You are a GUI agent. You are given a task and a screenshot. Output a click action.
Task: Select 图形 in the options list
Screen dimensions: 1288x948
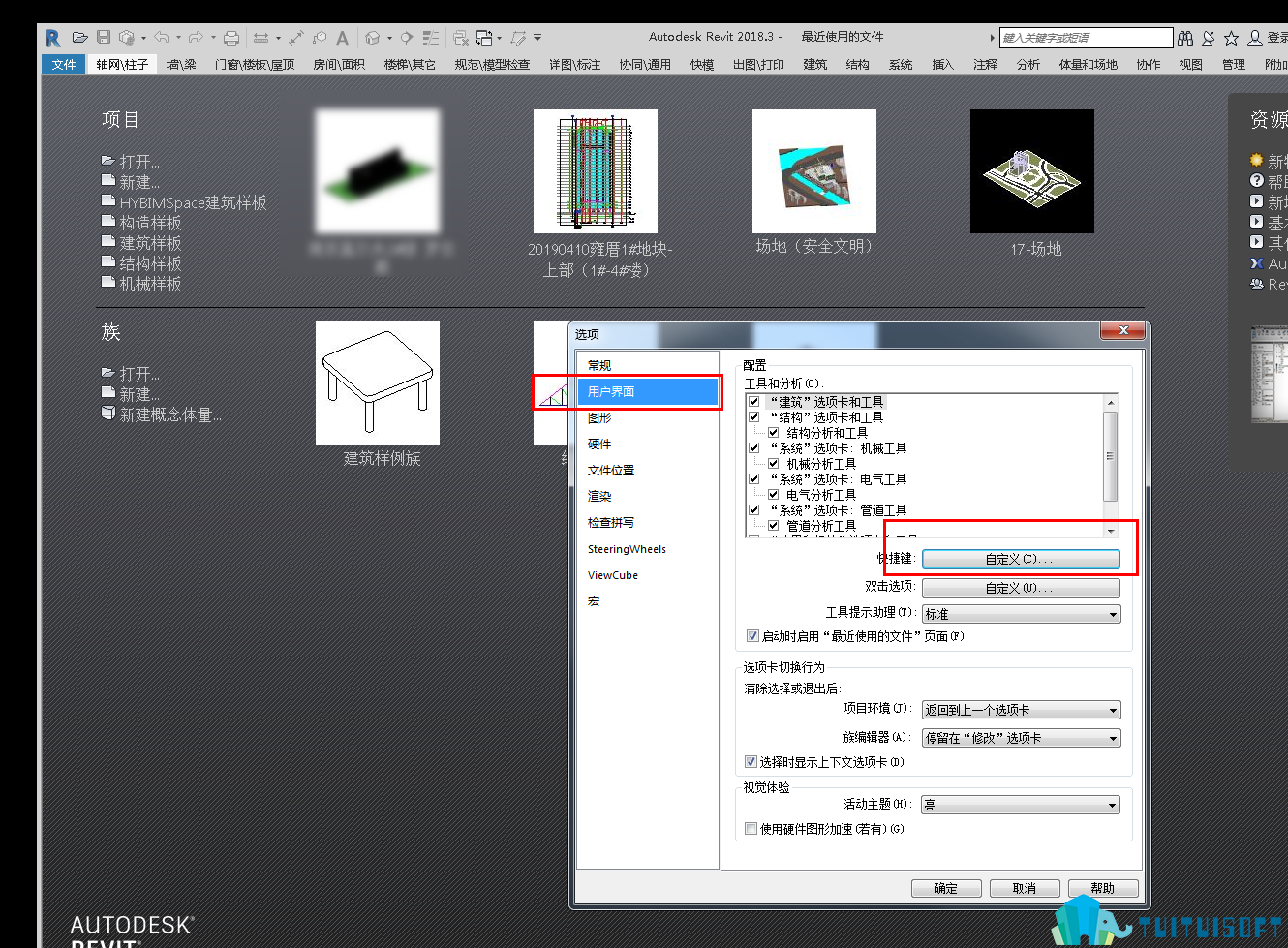click(599, 418)
